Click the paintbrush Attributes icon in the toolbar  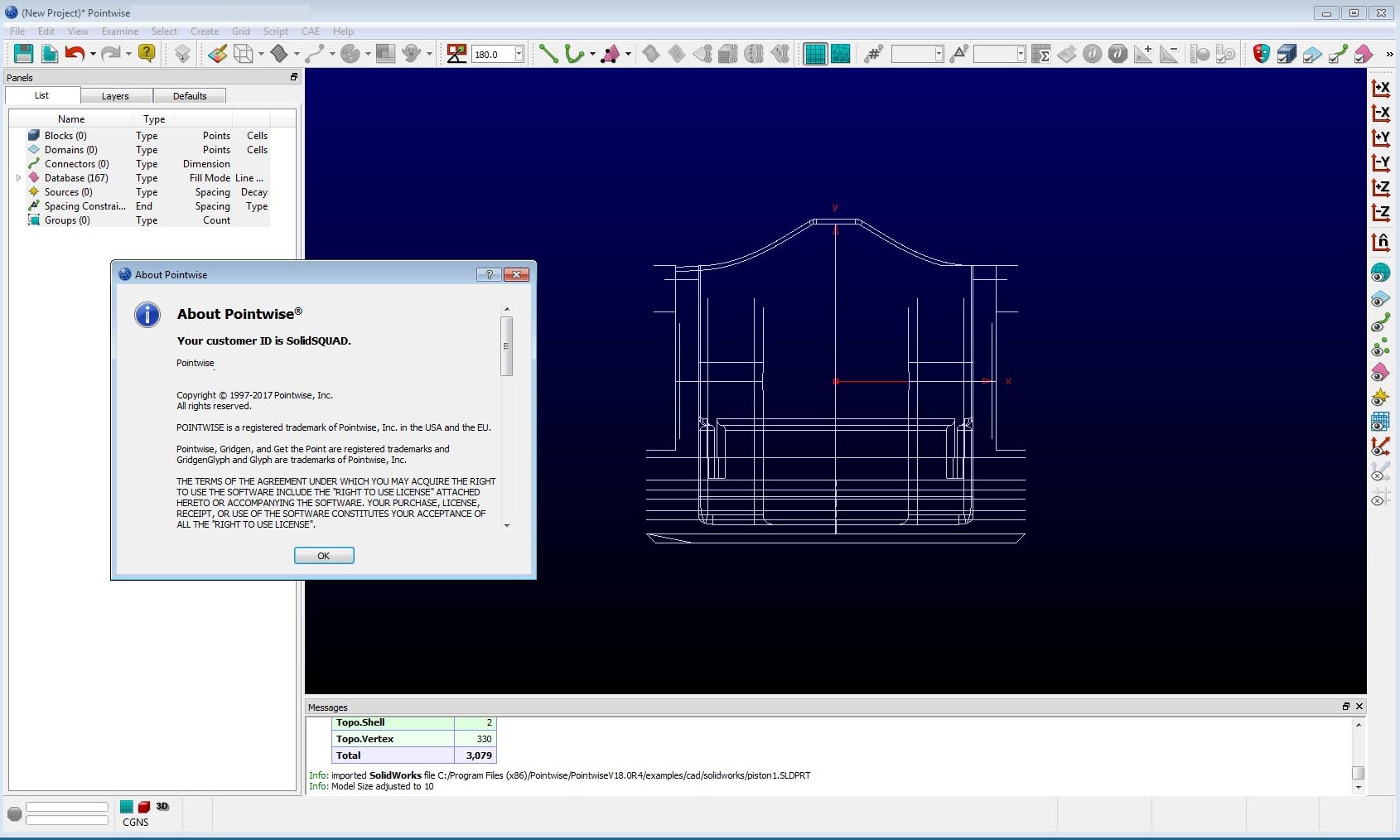point(218,54)
